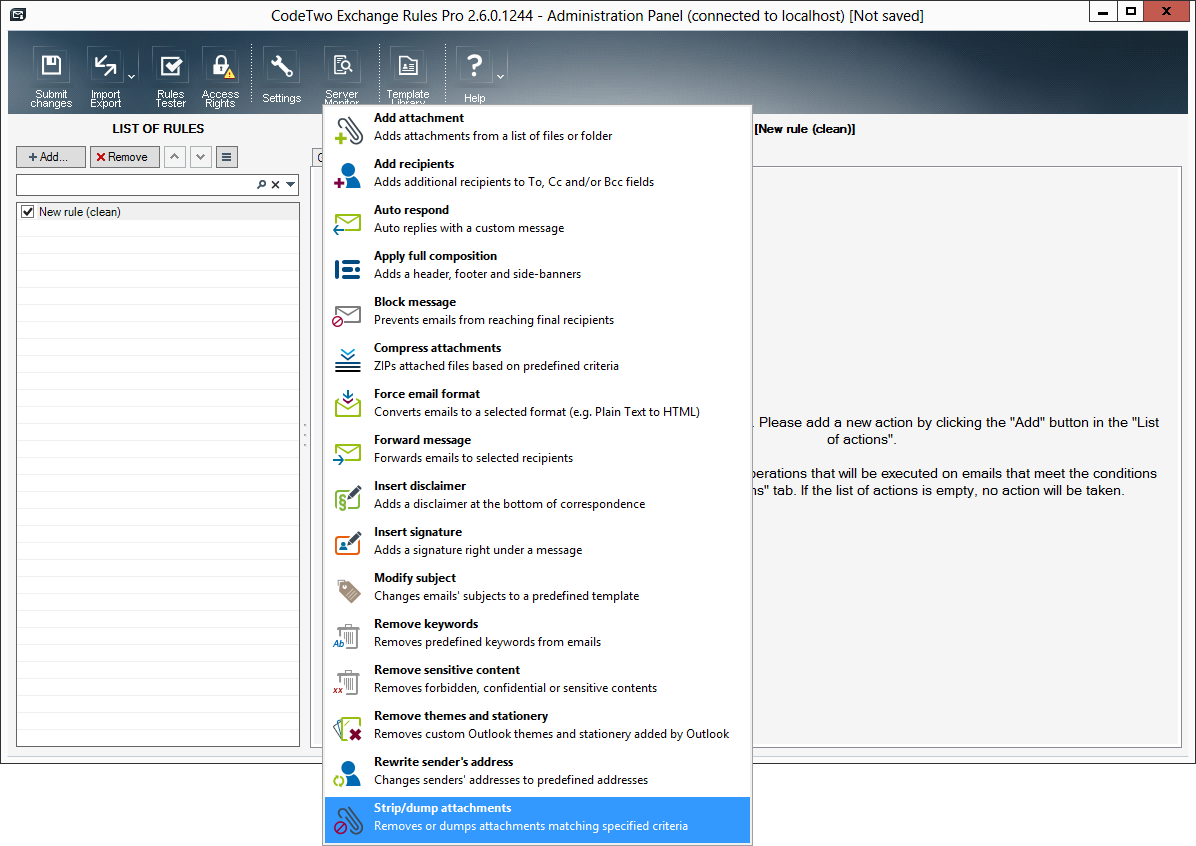The height and width of the screenshot is (846, 1196).
Task: Click the Submit changes toolbar icon
Action: (x=51, y=67)
